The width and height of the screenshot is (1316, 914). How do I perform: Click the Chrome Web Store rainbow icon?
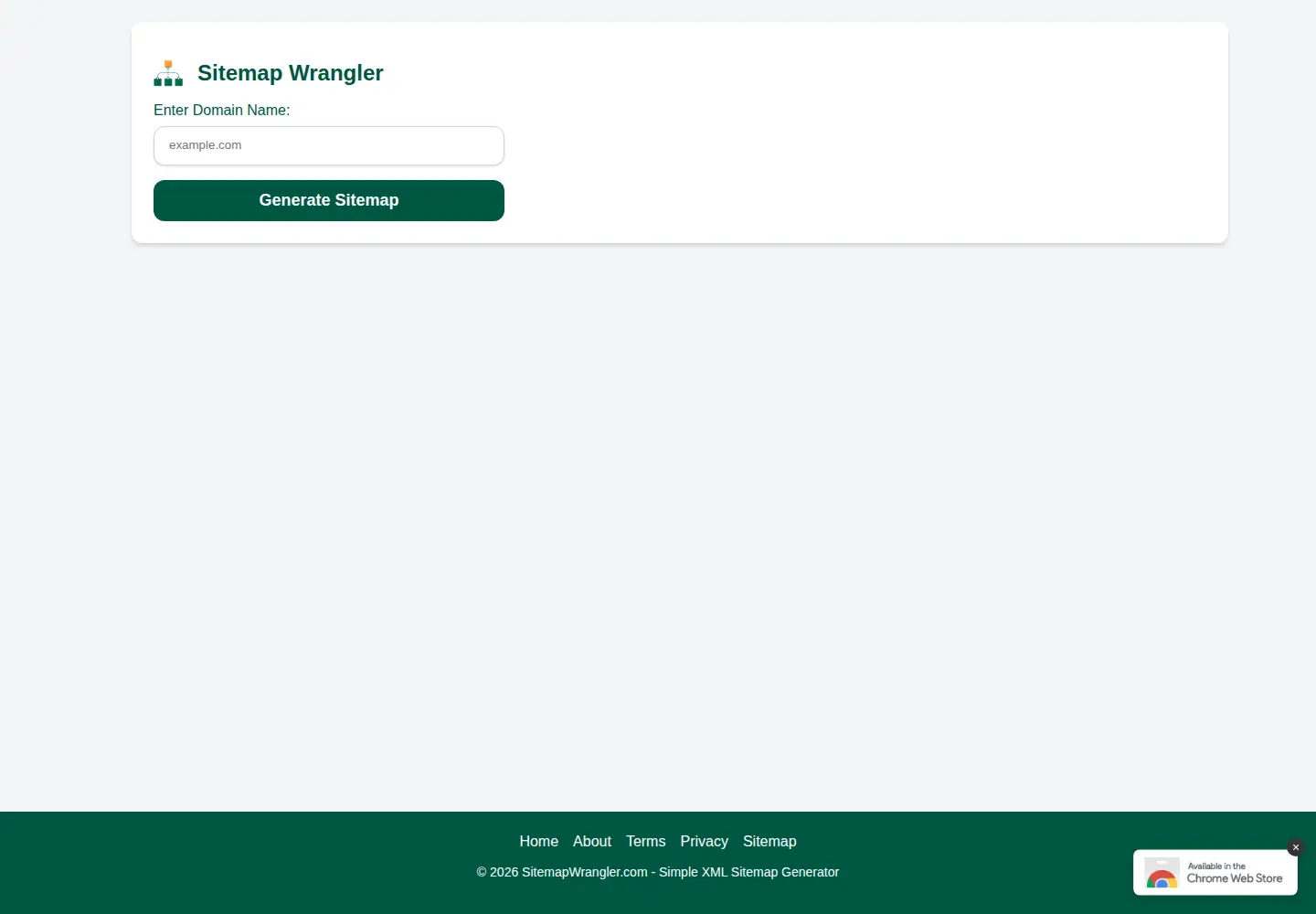1162,874
